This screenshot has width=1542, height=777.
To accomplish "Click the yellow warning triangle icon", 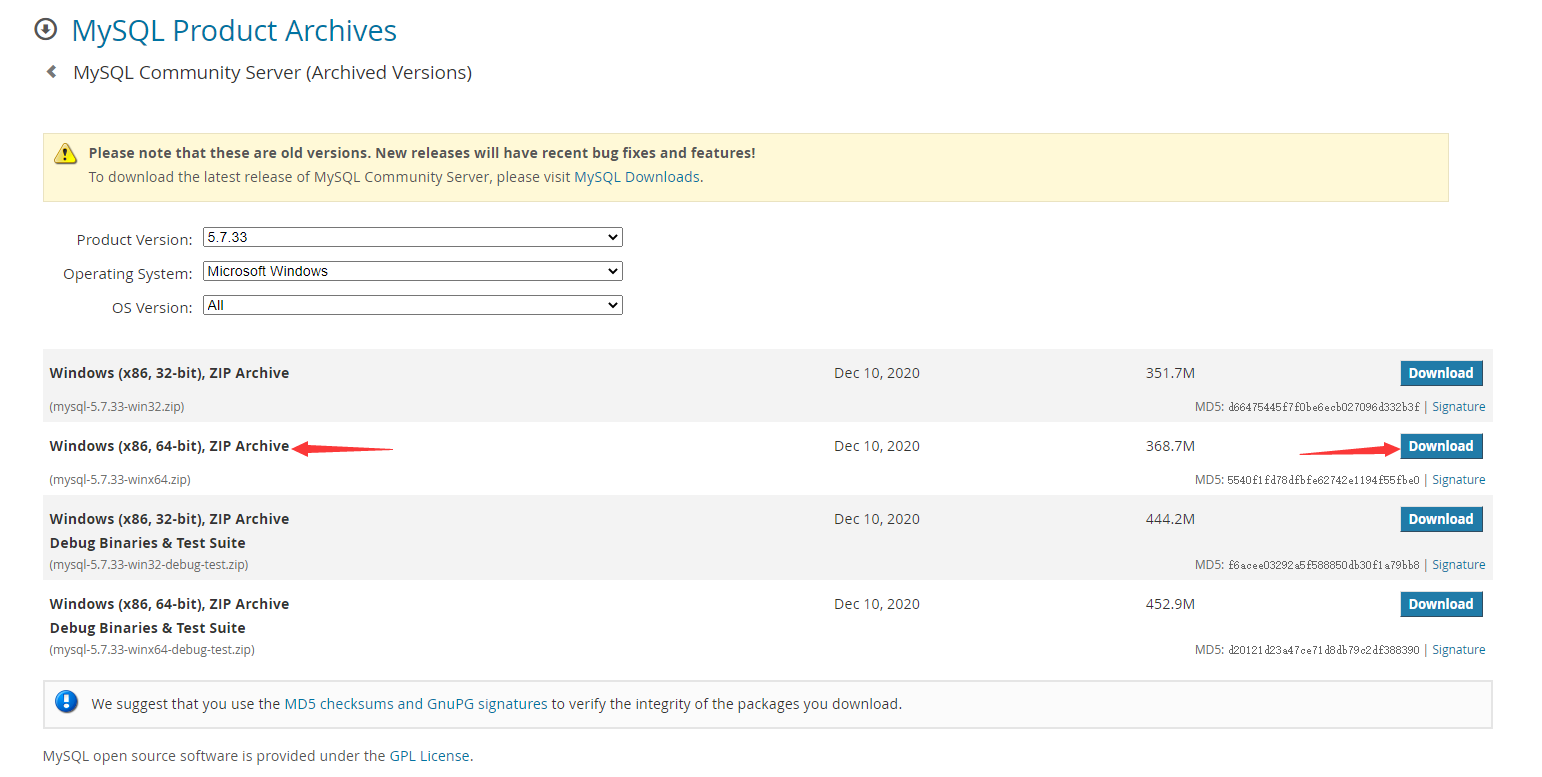I will click(x=66, y=154).
